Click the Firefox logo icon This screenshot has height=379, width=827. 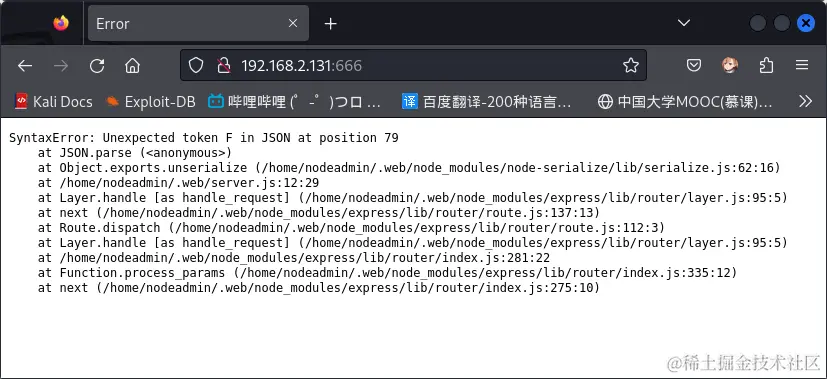[61, 23]
